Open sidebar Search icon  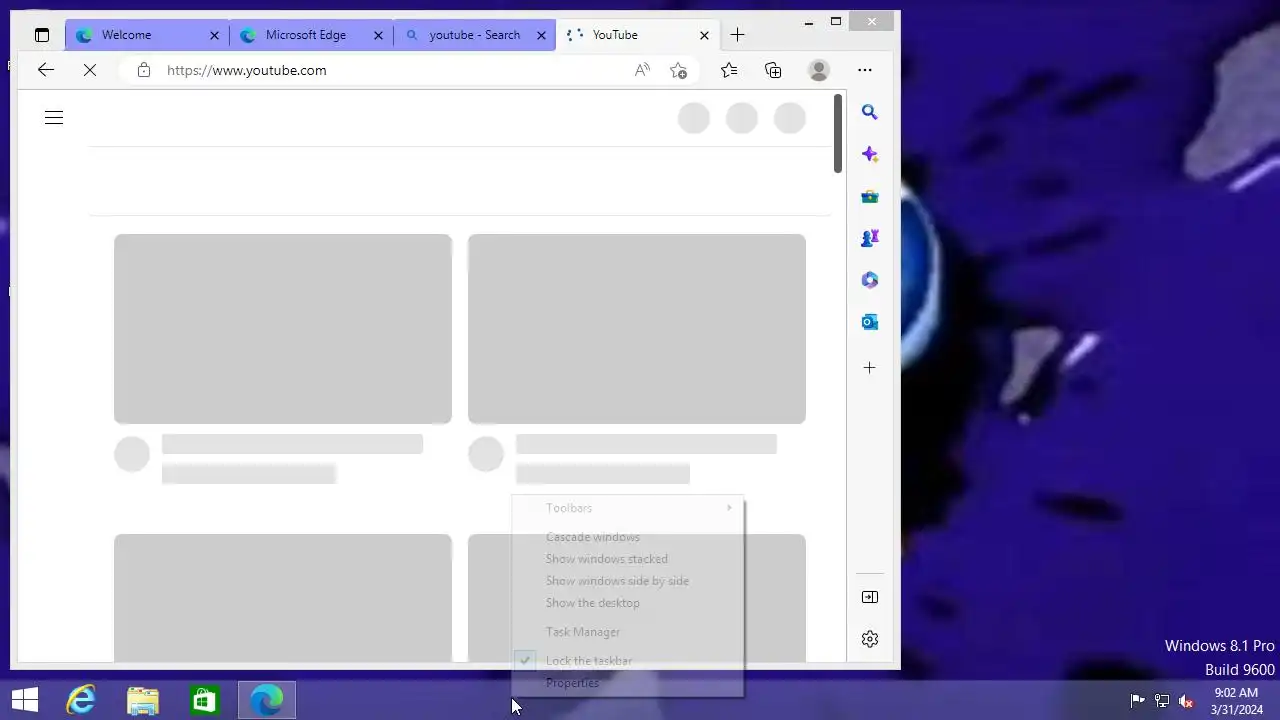(x=870, y=113)
